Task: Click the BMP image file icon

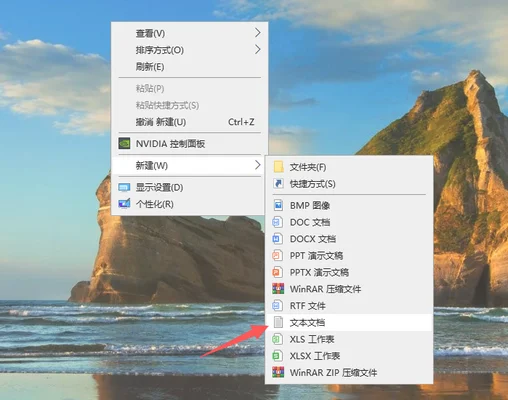Action: pos(278,205)
